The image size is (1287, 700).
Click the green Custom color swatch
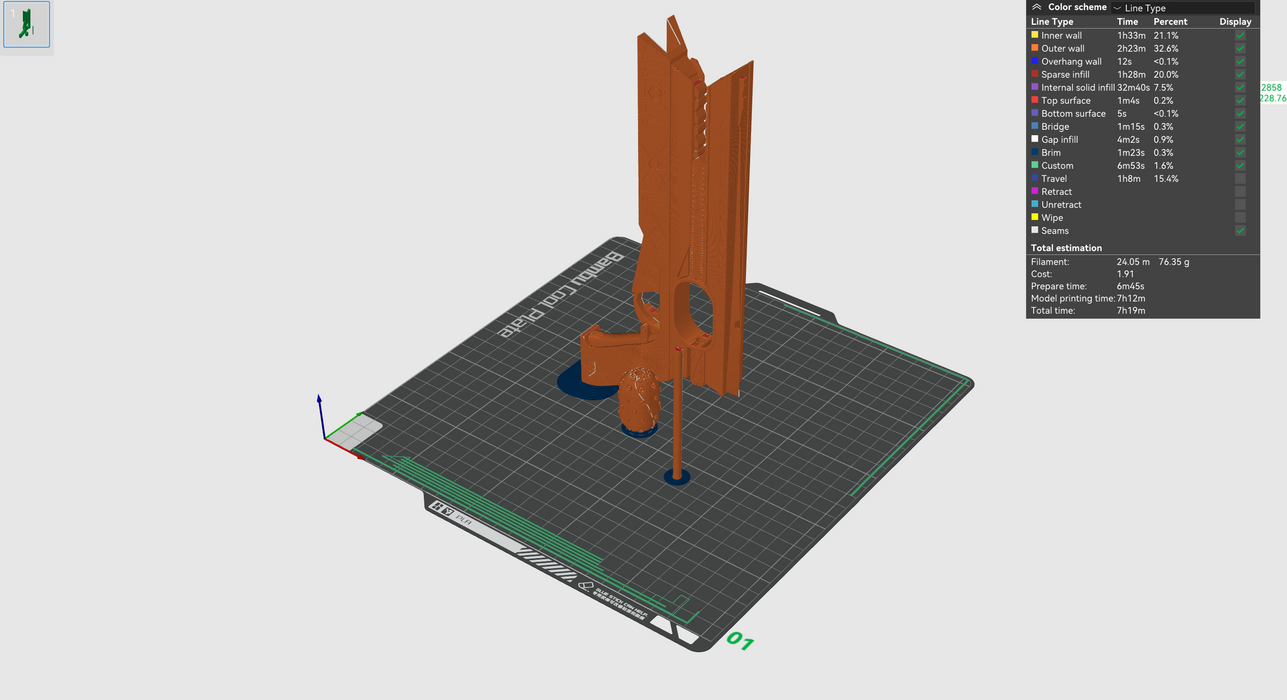1035,166
